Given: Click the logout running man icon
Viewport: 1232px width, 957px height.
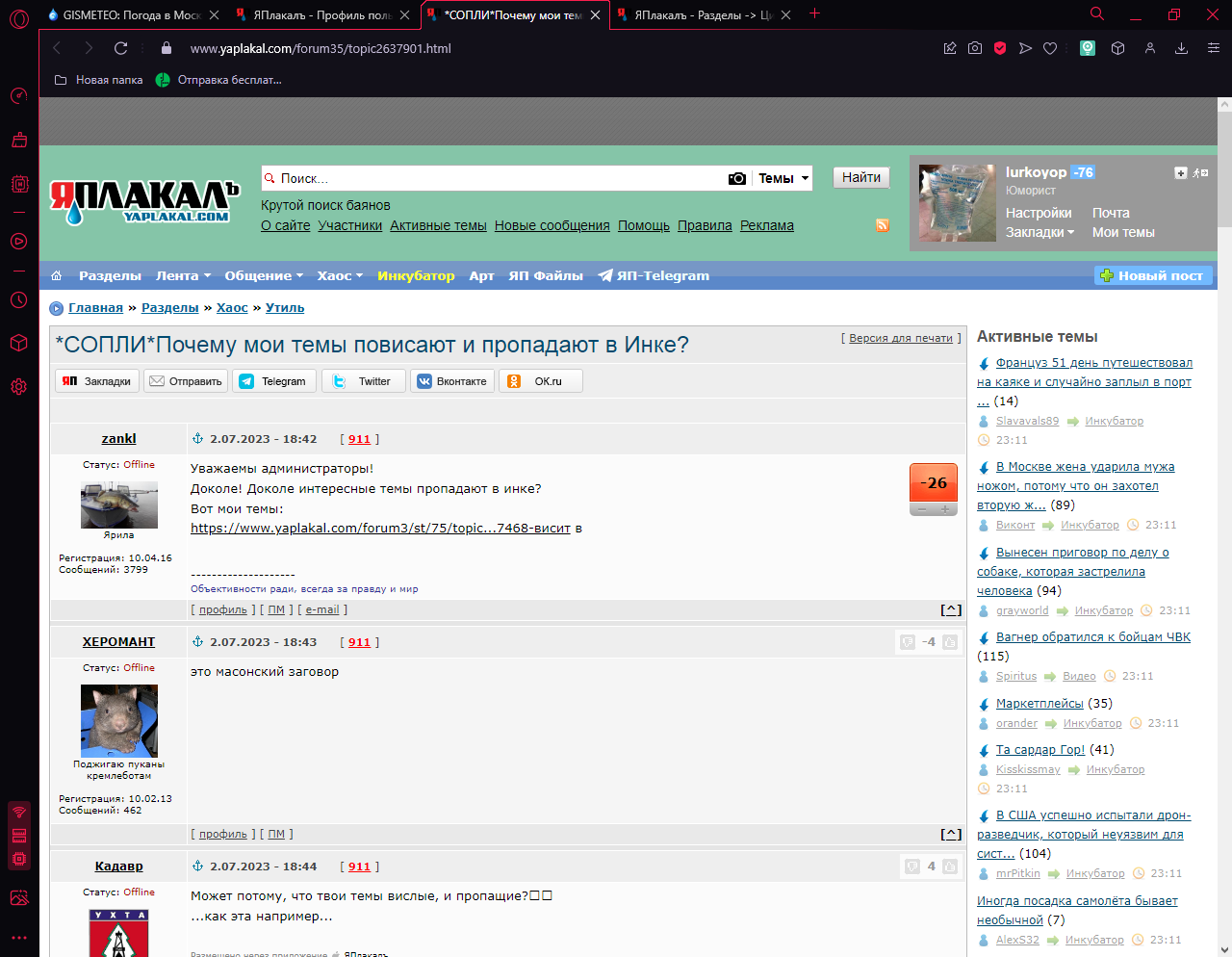Looking at the screenshot, I should coord(1200,173).
